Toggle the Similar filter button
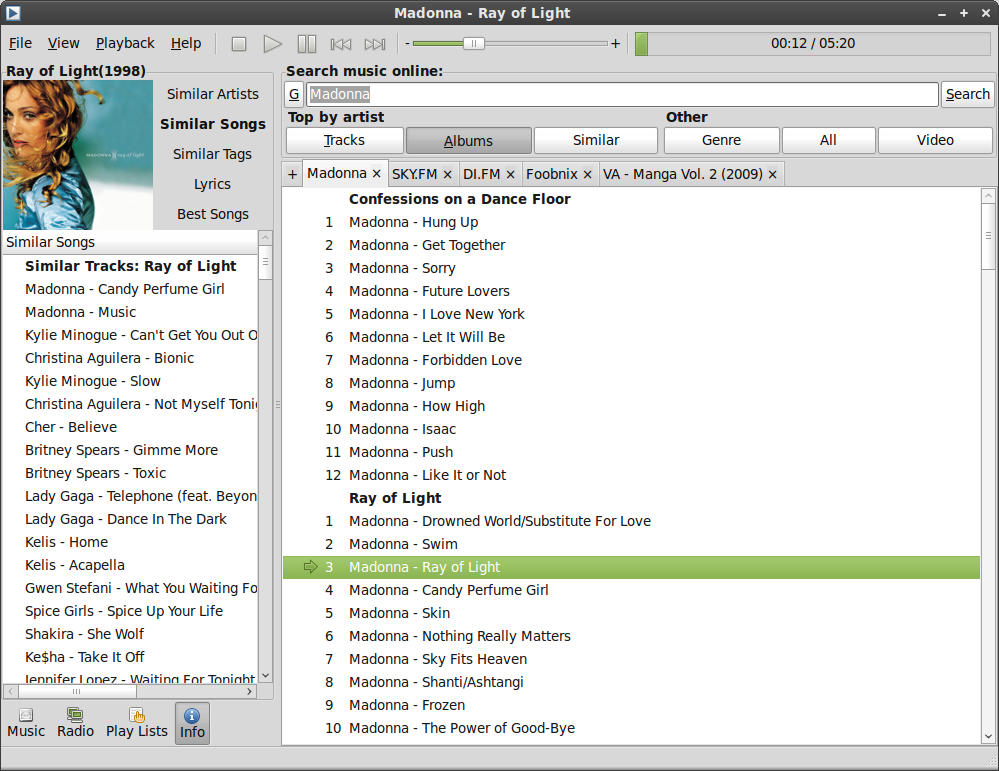This screenshot has width=999, height=771. click(596, 140)
